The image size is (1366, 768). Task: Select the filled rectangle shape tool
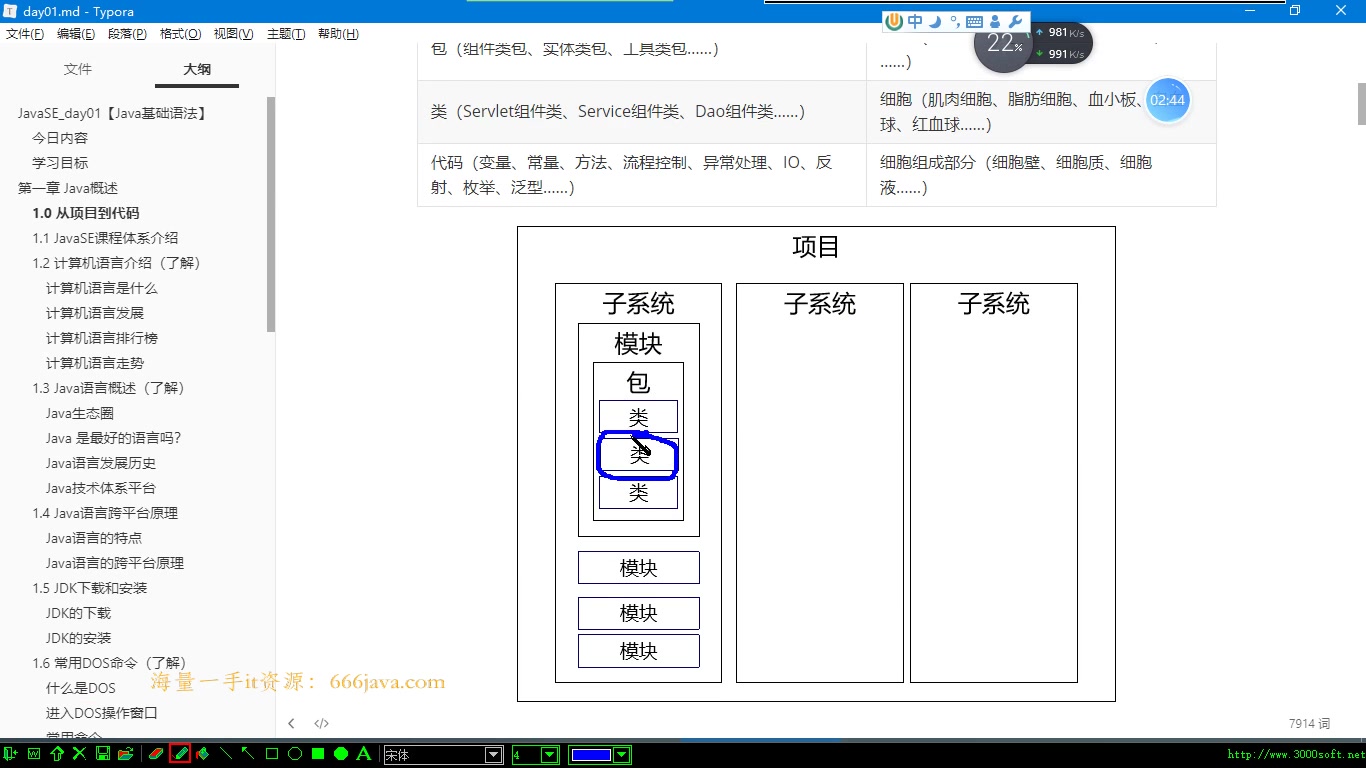(318, 754)
